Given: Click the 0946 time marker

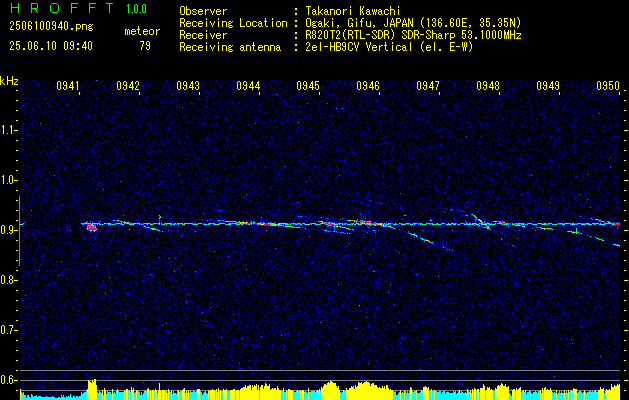Looking at the screenshot, I should click(x=368, y=86).
